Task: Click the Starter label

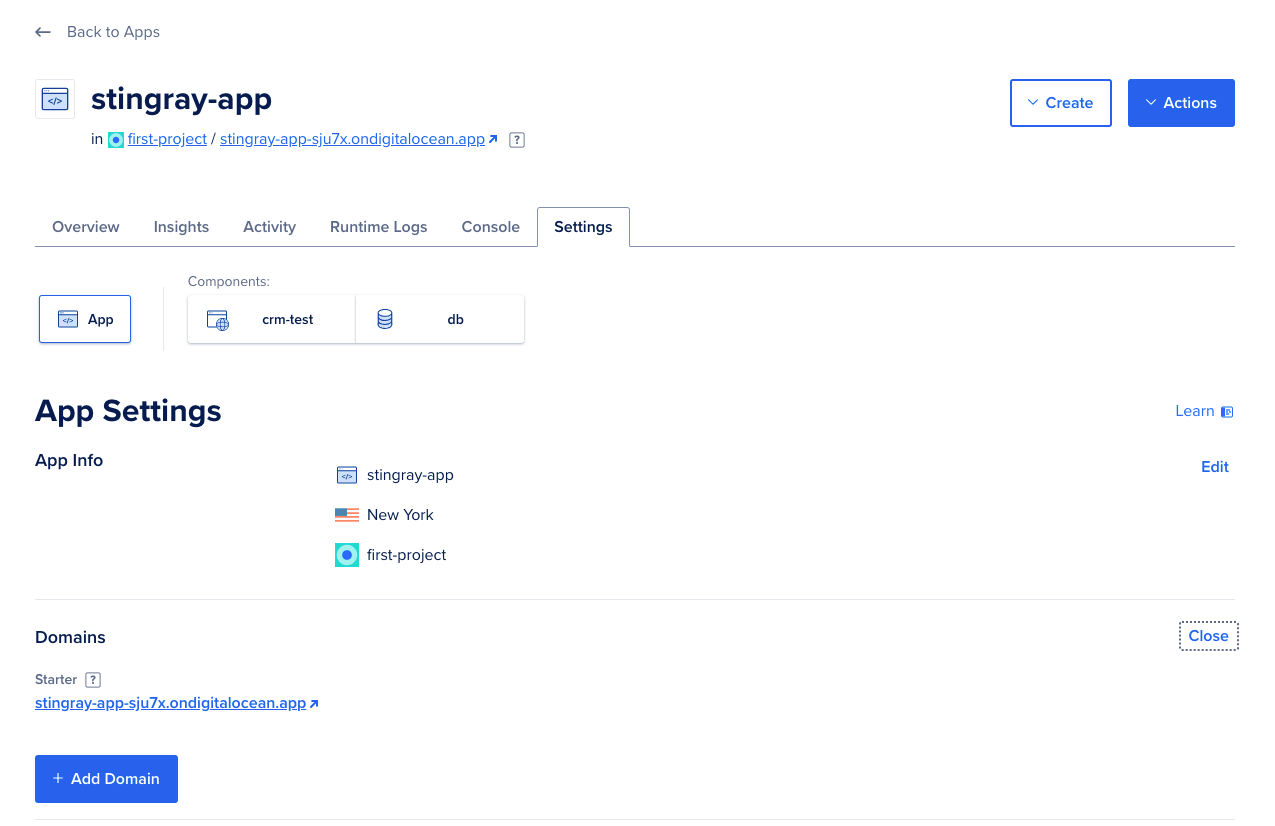Action: click(x=56, y=680)
